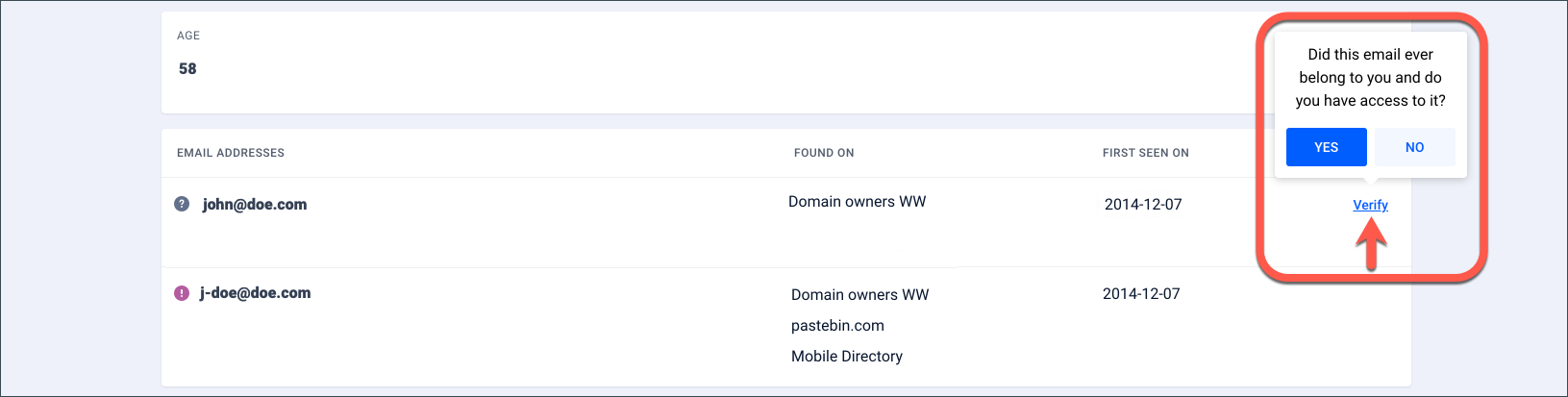Confirm email ownership with the YES button
Screen dimensions: 1568x397
click(1326, 147)
